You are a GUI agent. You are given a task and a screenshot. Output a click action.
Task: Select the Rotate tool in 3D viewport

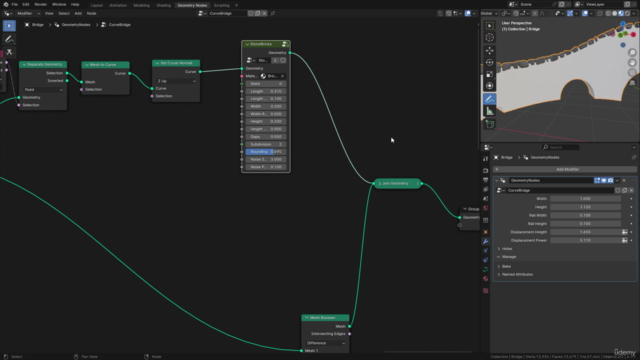coord(489,62)
